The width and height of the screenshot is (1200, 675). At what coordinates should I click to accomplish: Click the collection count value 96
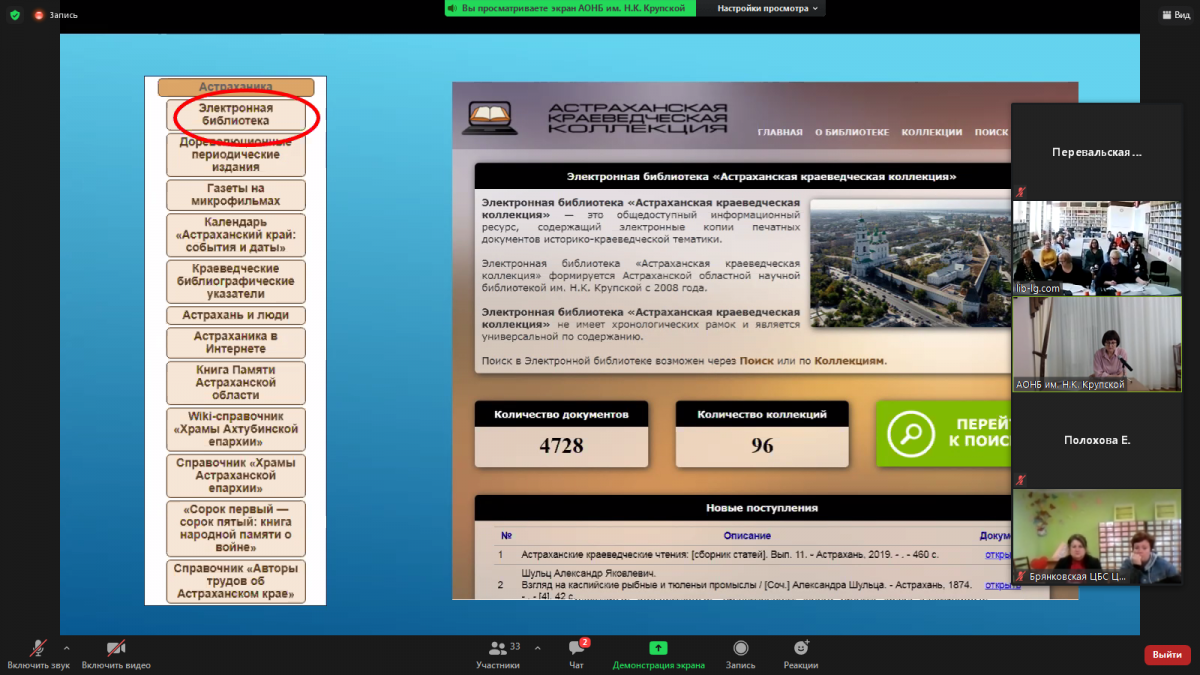(x=762, y=446)
